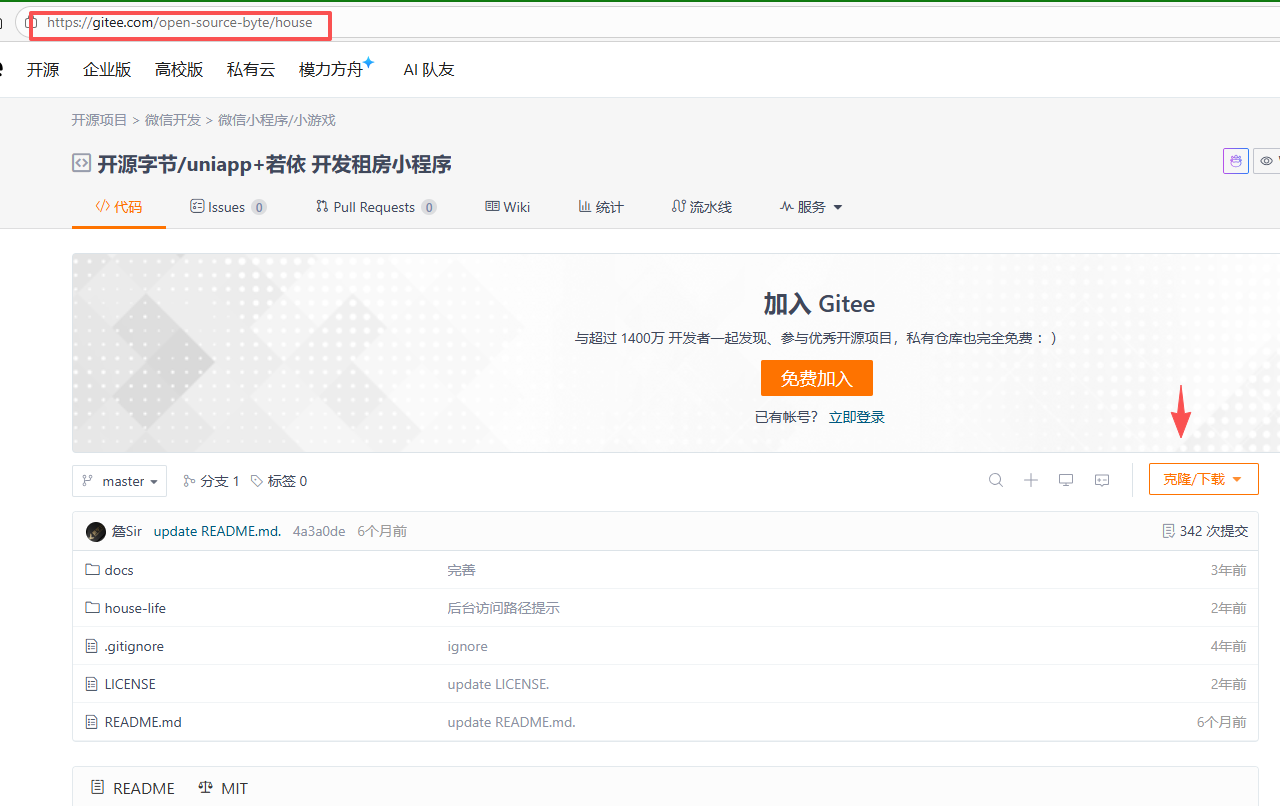Image resolution: width=1280 pixels, height=806 pixels.
Task: Click the docs folder icon
Action: (x=92, y=570)
